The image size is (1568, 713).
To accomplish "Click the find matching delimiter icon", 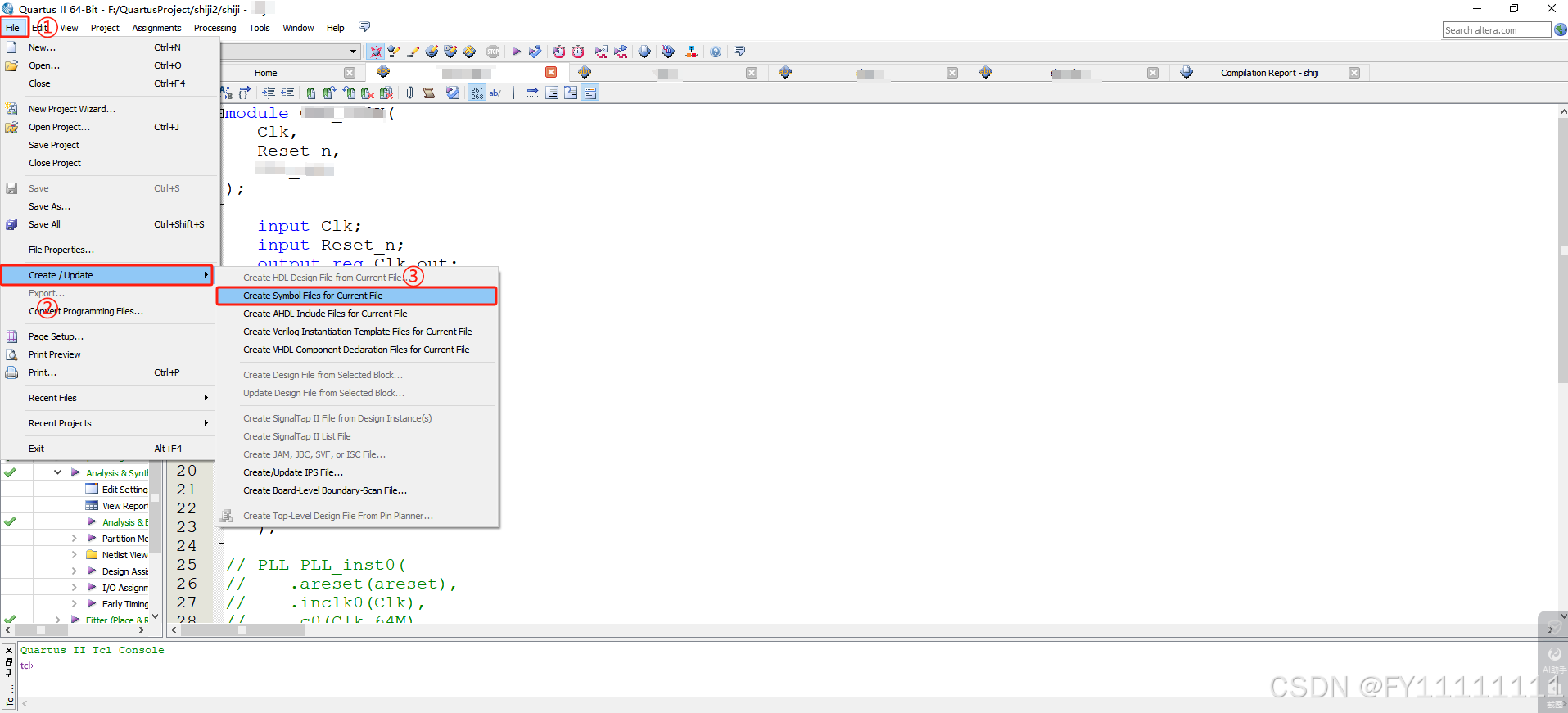I will [x=244, y=93].
